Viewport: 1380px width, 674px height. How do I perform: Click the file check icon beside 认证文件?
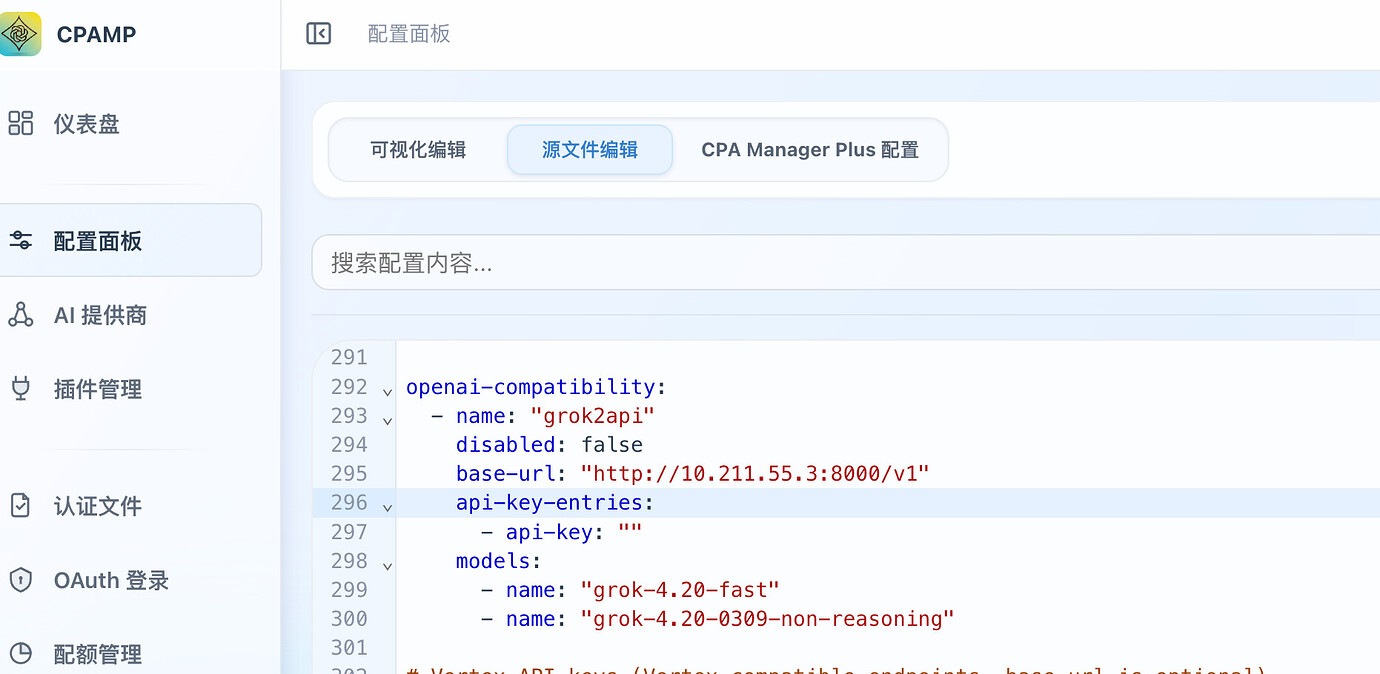point(20,505)
